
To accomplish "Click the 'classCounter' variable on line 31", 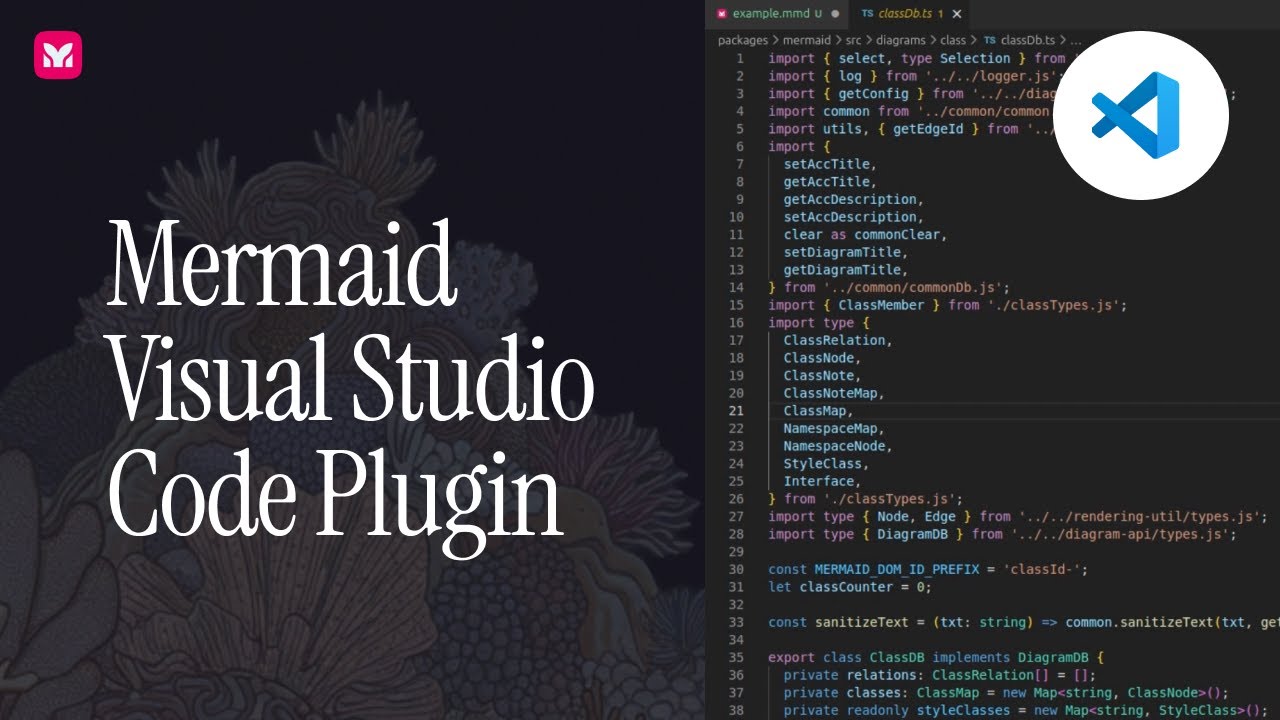I will pos(846,587).
